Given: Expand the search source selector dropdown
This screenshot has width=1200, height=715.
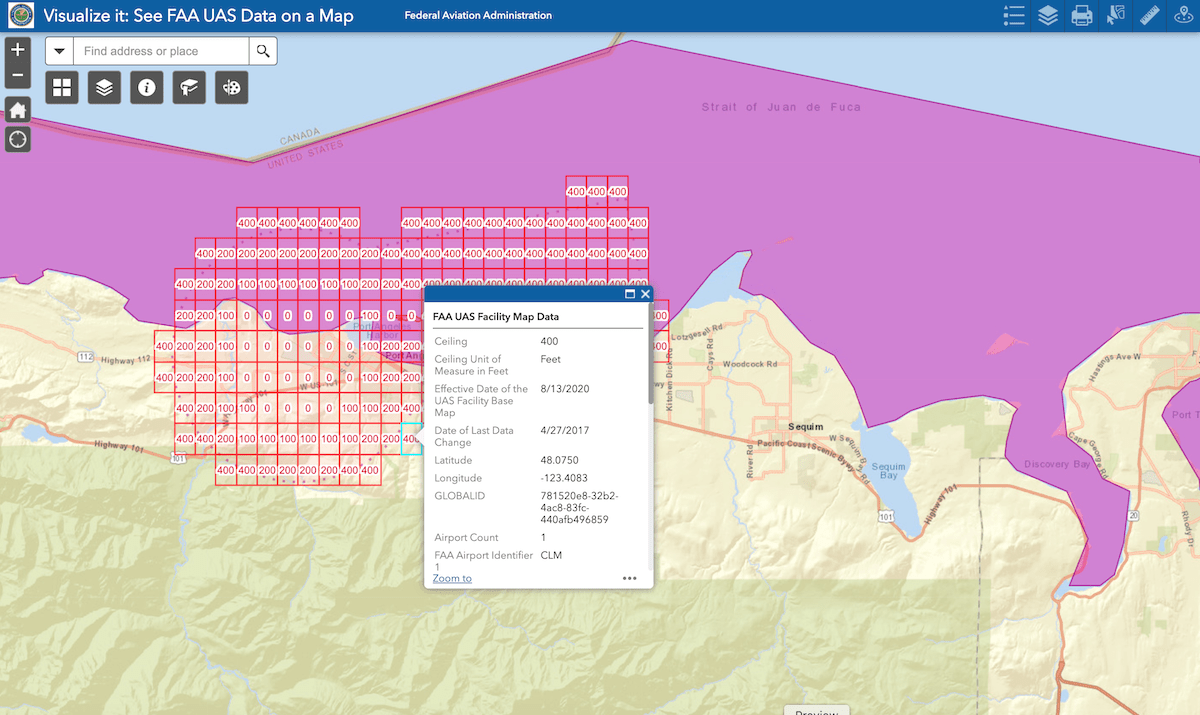Looking at the screenshot, I should (x=59, y=49).
